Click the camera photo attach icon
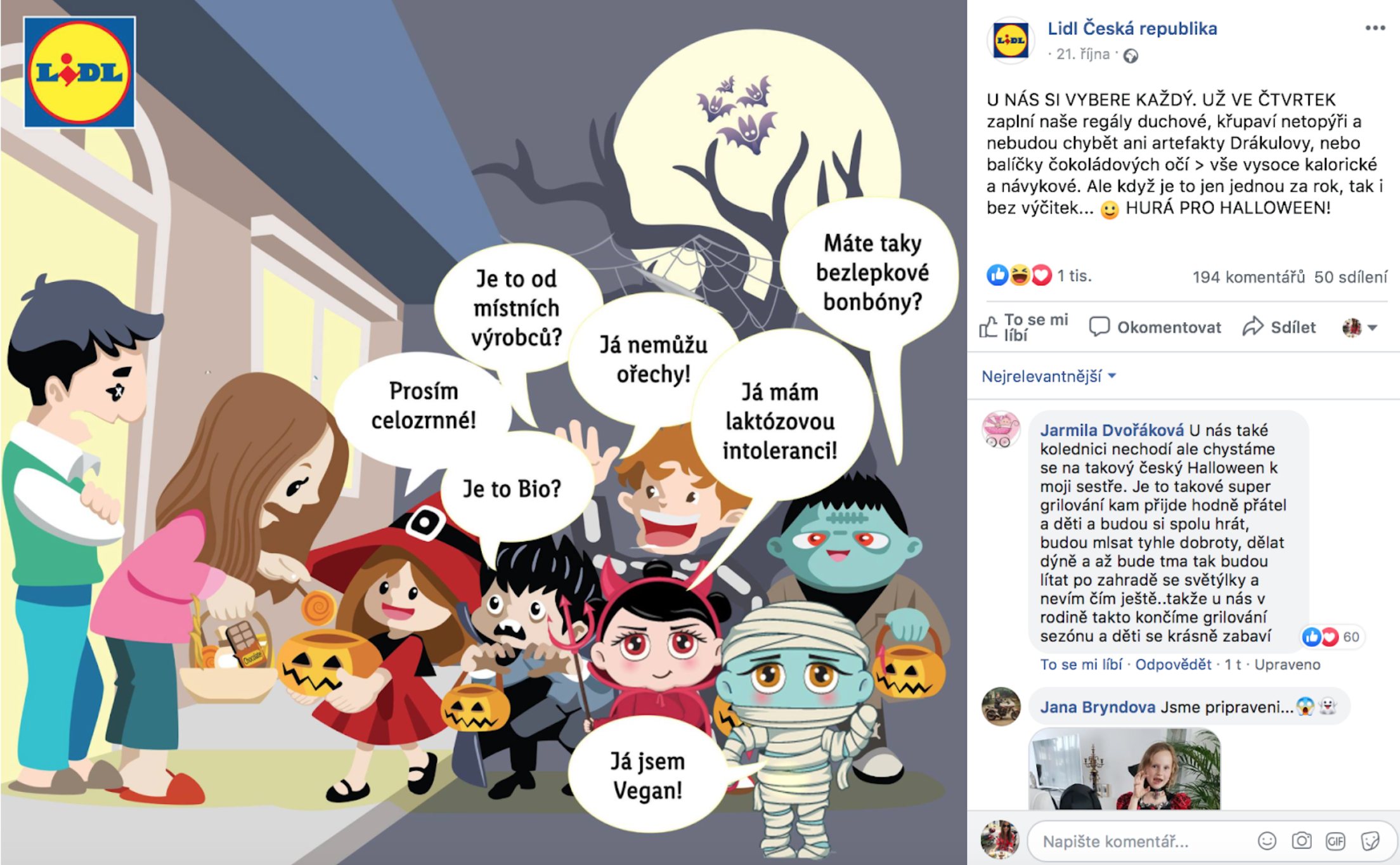The image size is (1400, 865). pos(1302,841)
